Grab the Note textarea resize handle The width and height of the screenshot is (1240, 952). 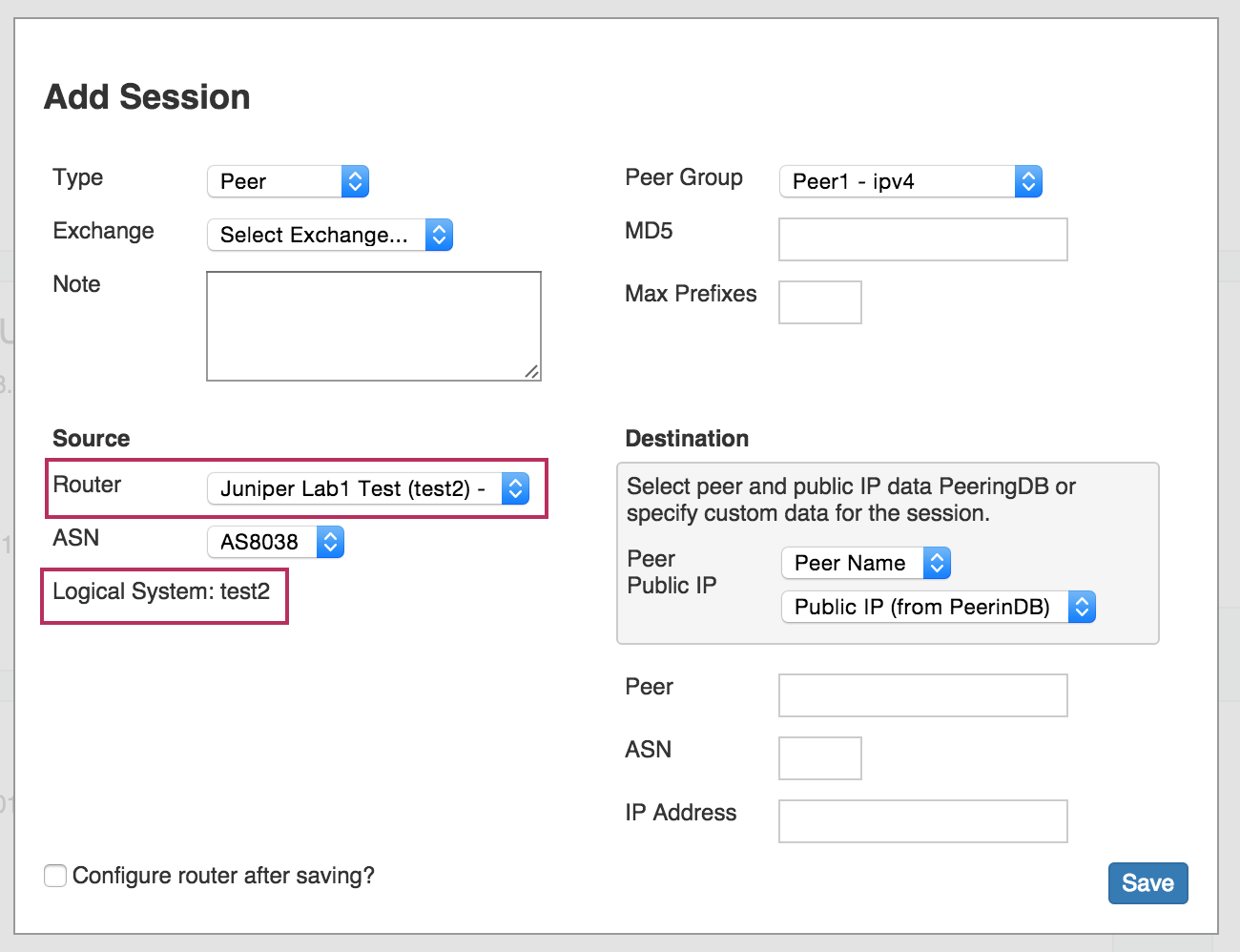(532, 372)
